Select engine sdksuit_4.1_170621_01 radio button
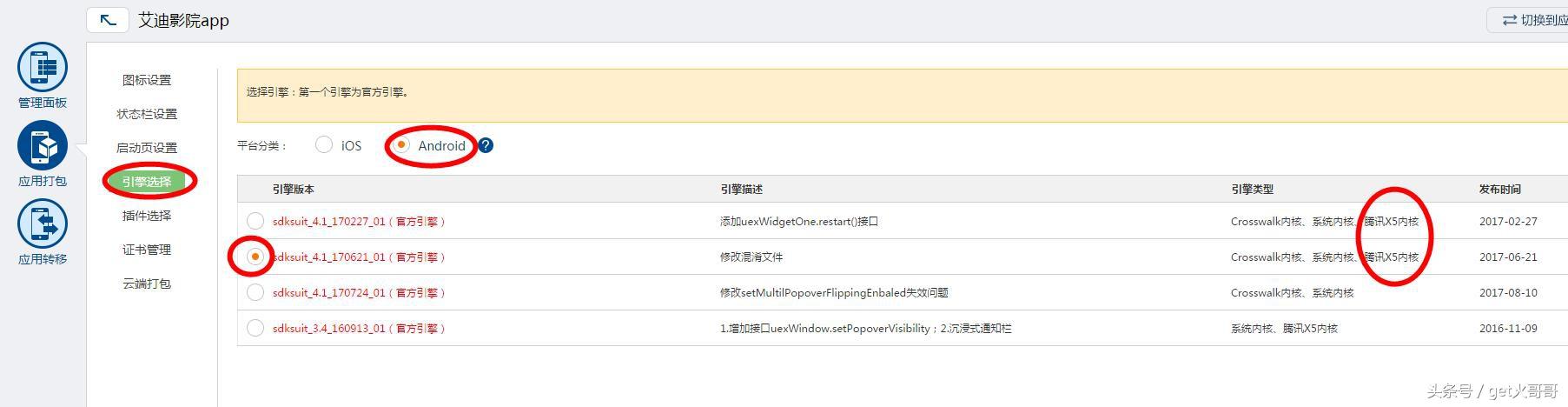1568x407 pixels. (x=255, y=257)
